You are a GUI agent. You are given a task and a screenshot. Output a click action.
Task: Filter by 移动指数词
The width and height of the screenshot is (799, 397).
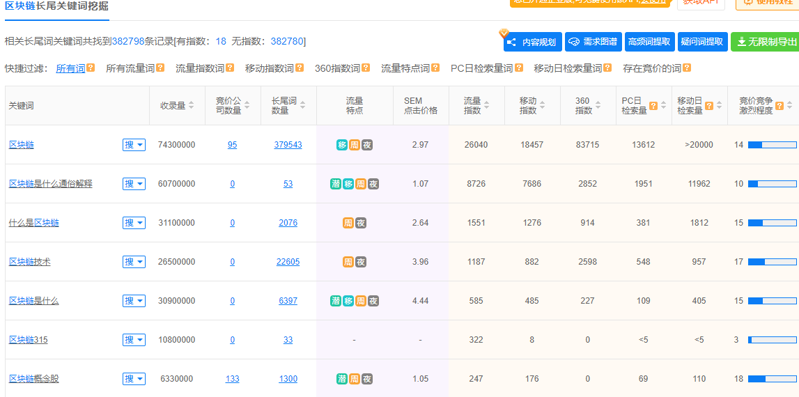[x=270, y=68]
